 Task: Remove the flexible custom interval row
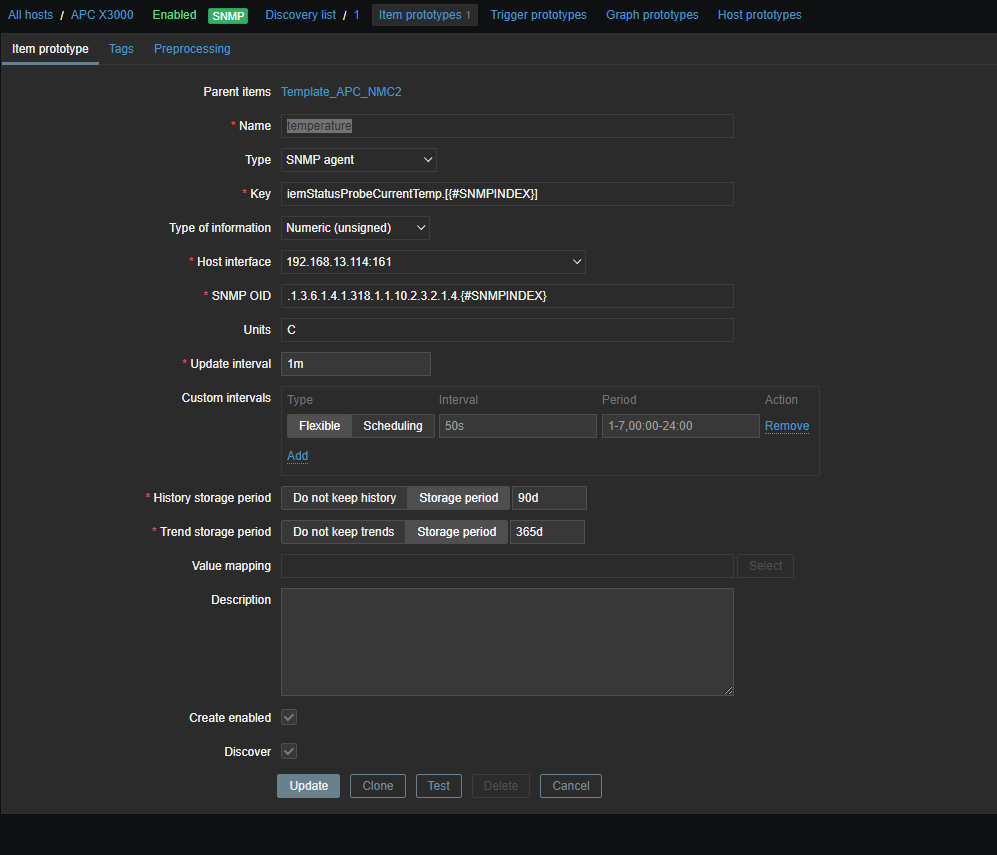point(787,426)
